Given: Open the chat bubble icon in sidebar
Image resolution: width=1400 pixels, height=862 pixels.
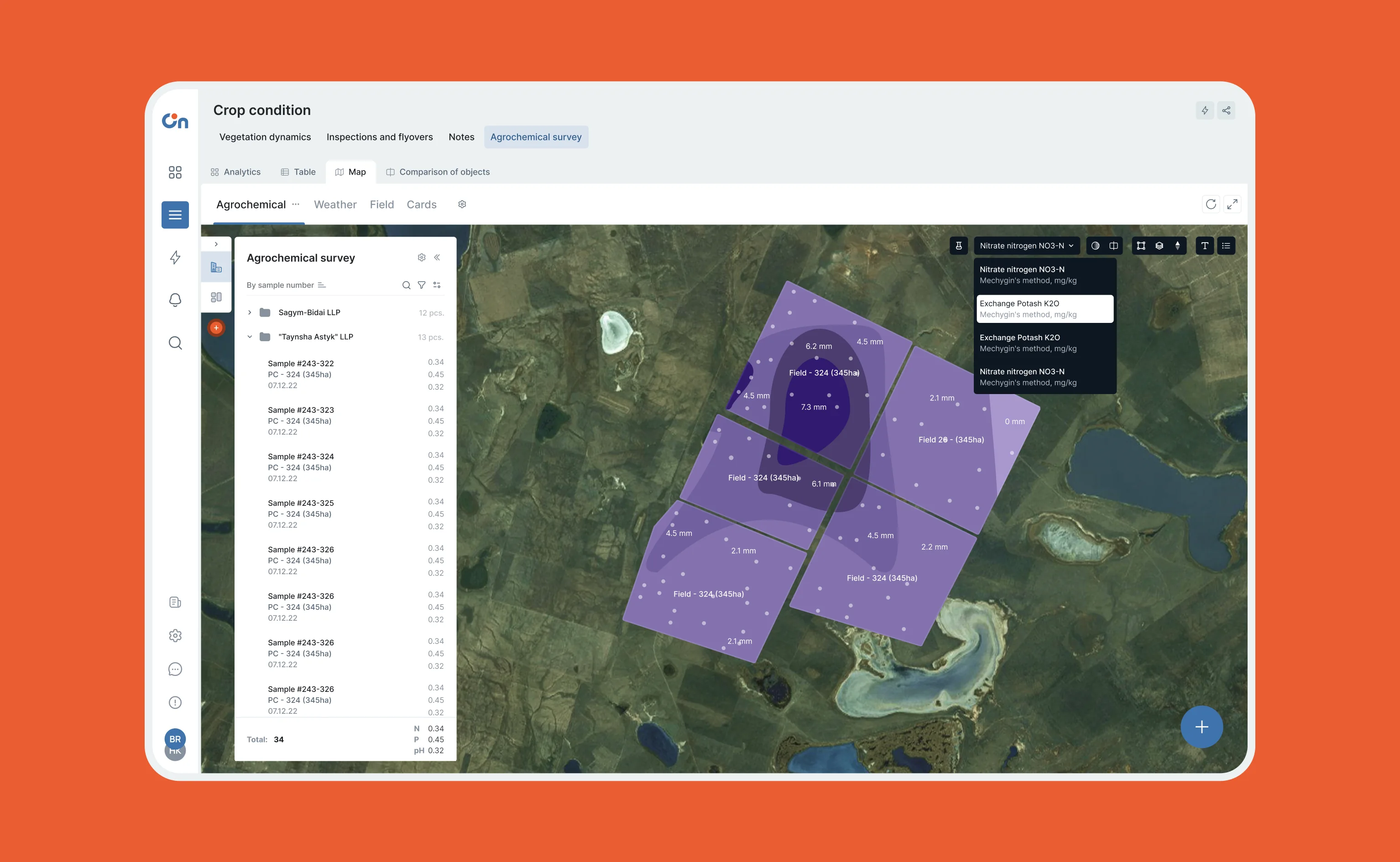Looking at the screenshot, I should [x=175, y=670].
